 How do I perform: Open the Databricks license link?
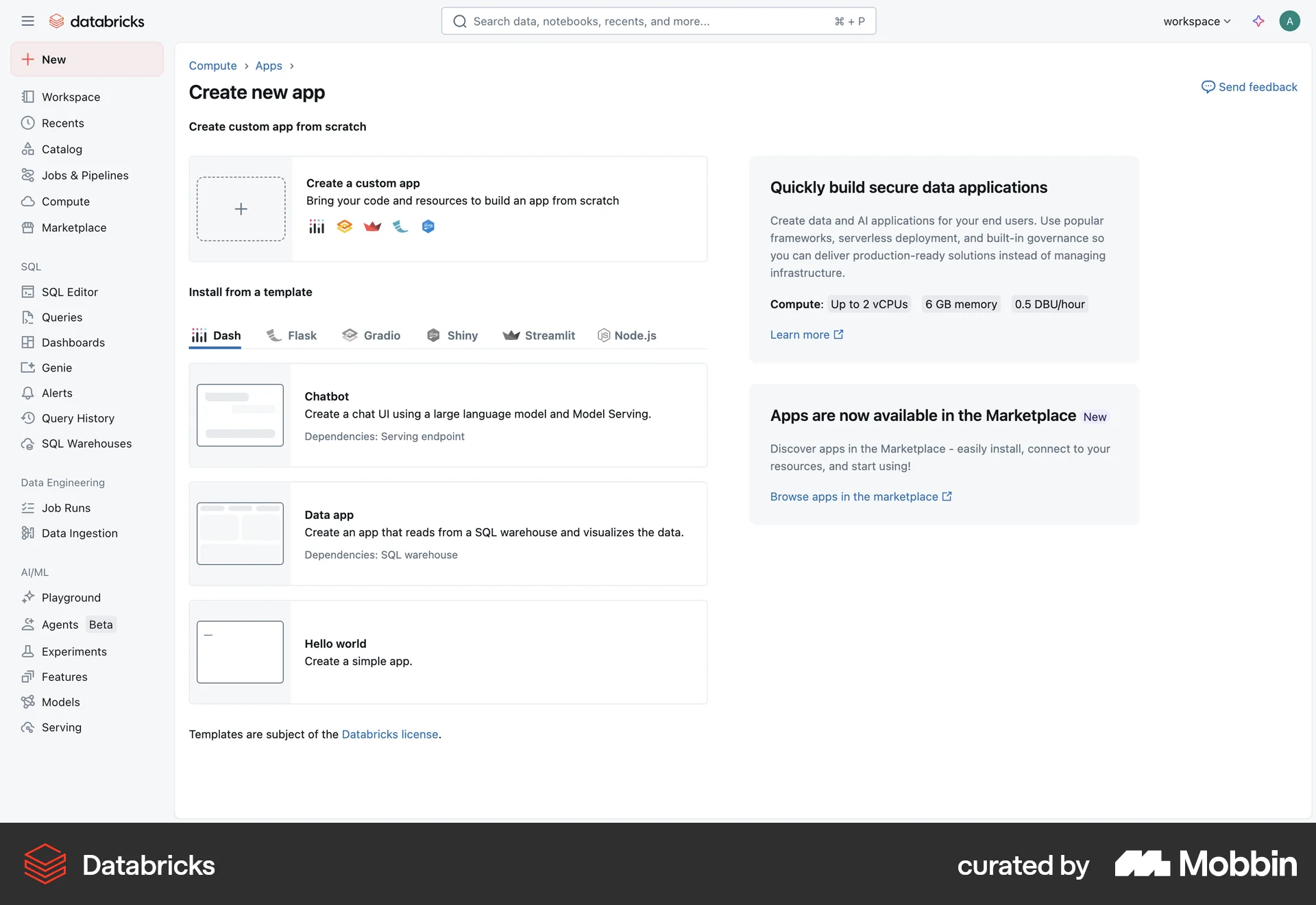click(390, 734)
